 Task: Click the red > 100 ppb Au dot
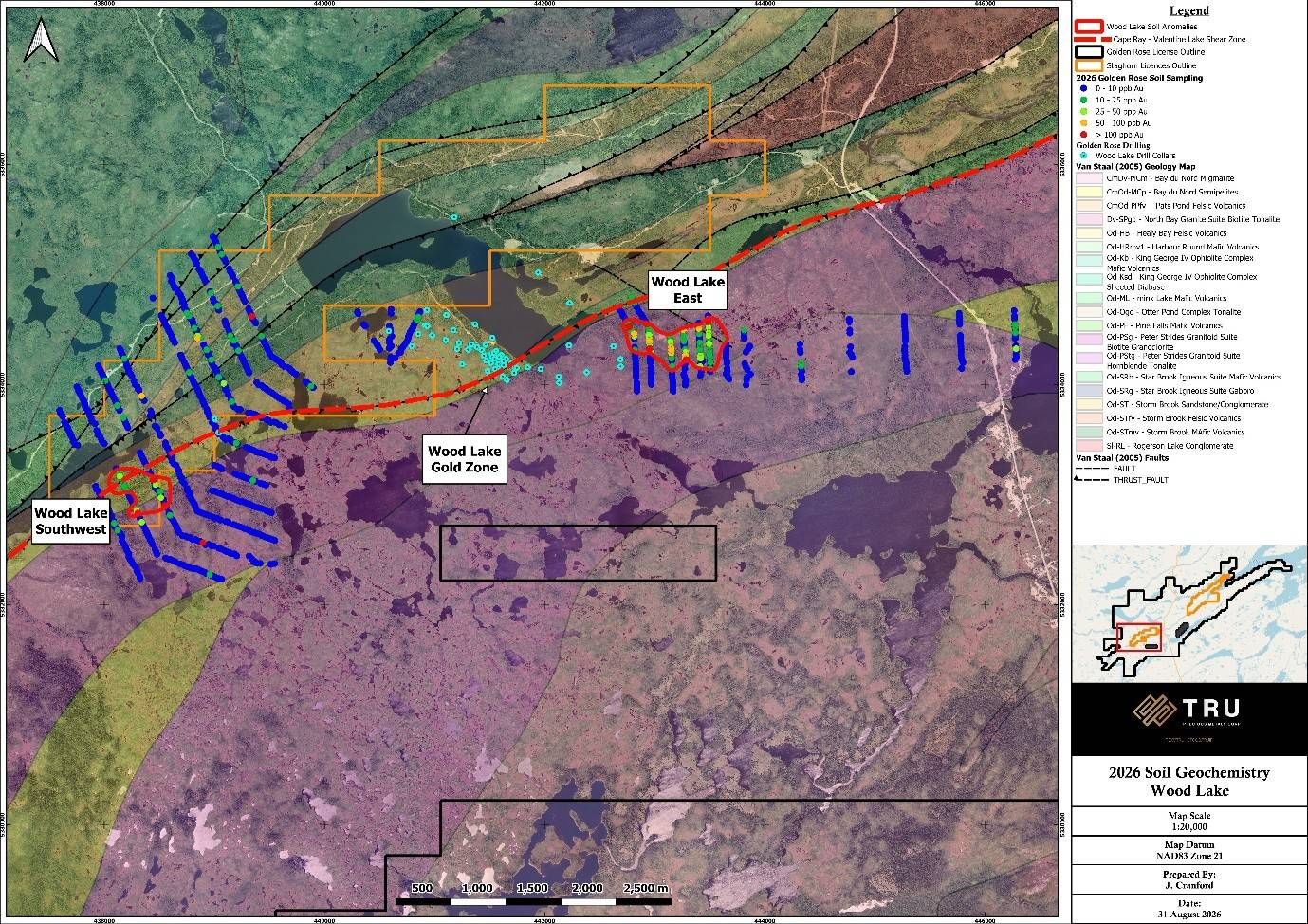pos(1084,134)
